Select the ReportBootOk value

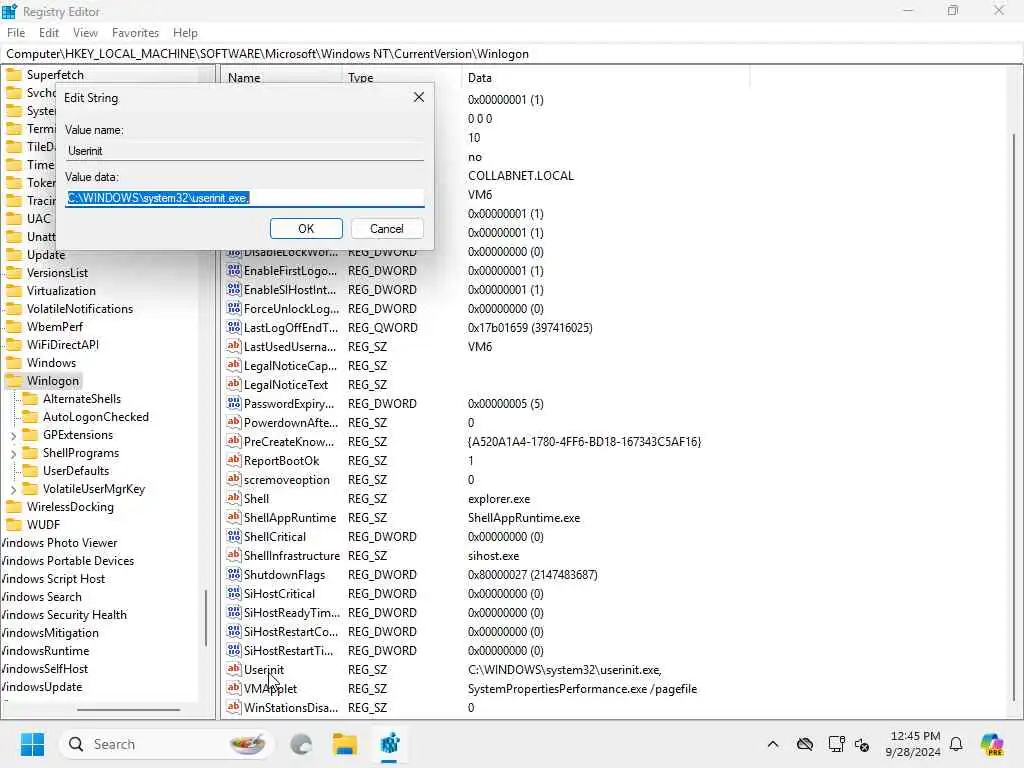click(x=281, y=461)
